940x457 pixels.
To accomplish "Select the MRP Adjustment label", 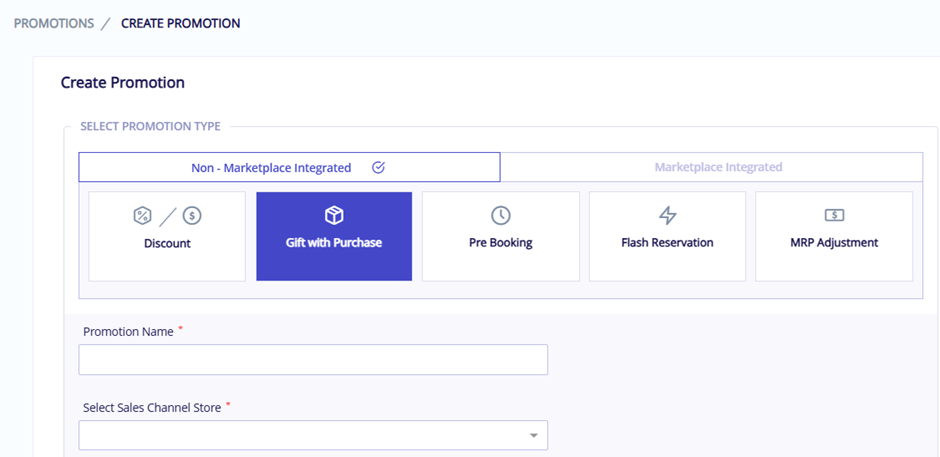I will click(834, 243).
